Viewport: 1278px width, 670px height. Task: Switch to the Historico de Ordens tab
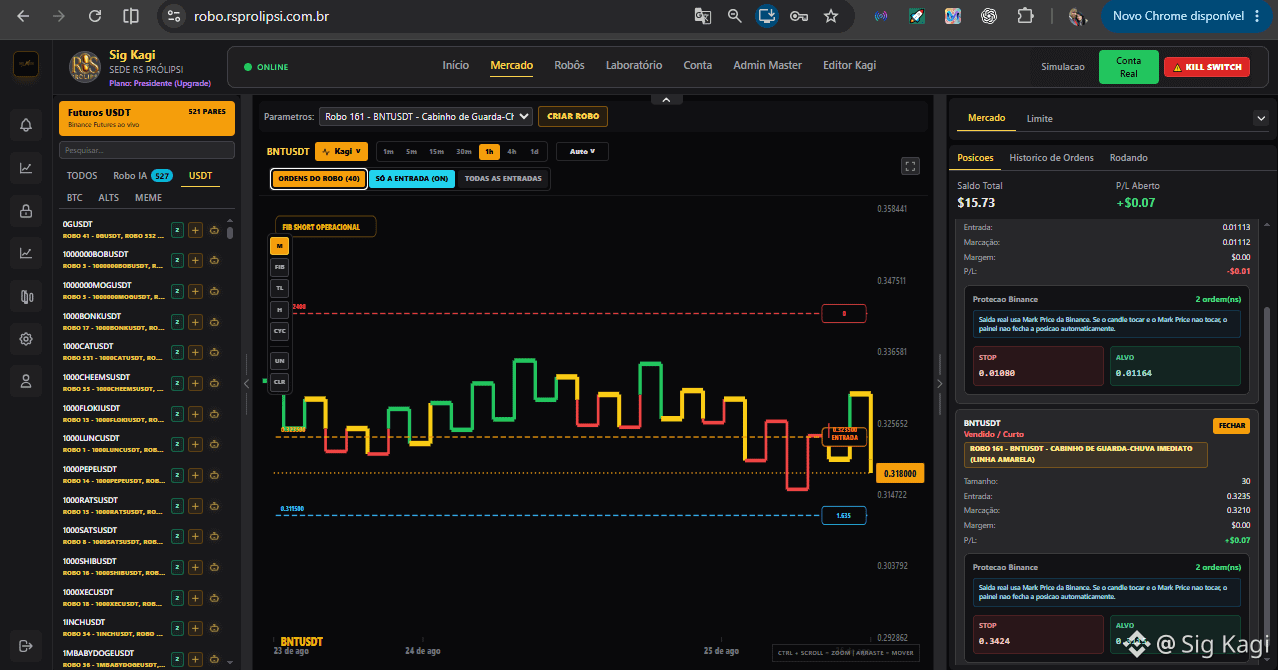1051,158
